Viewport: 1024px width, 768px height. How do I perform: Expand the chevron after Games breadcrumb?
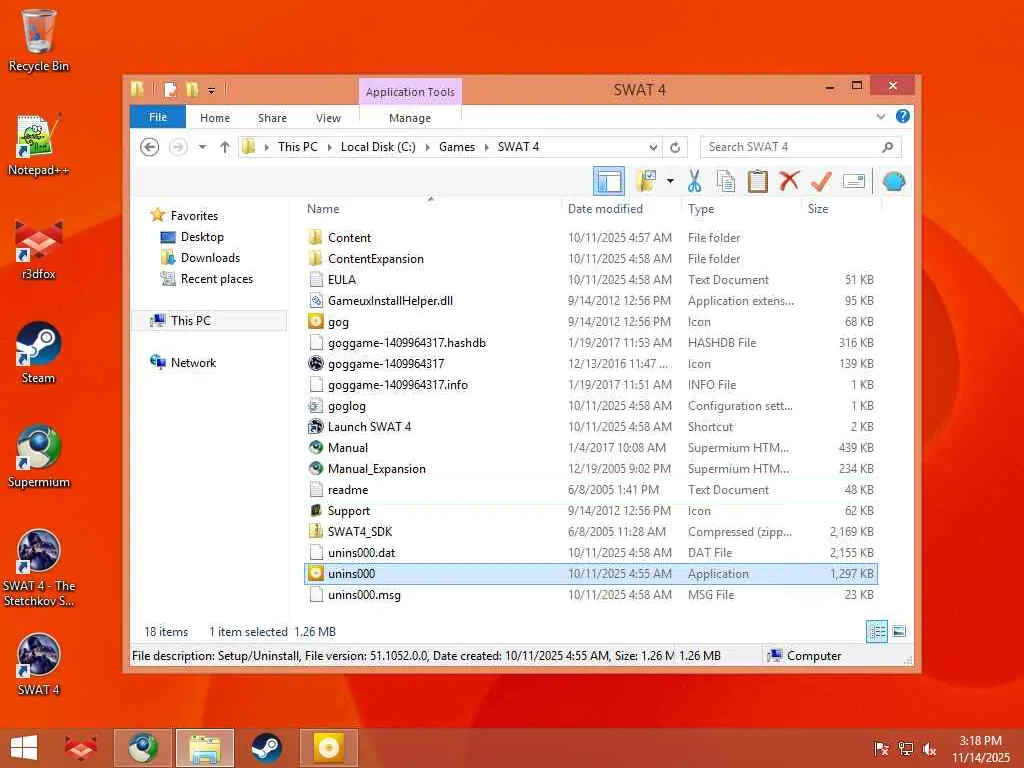pyautogui.click(x=487, y=147)
